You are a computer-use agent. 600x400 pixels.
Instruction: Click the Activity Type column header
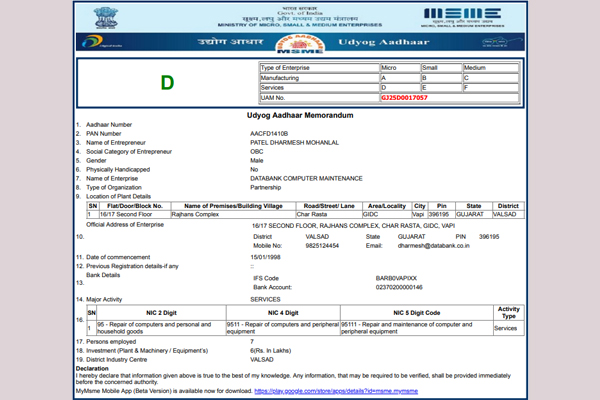point(509,313)
